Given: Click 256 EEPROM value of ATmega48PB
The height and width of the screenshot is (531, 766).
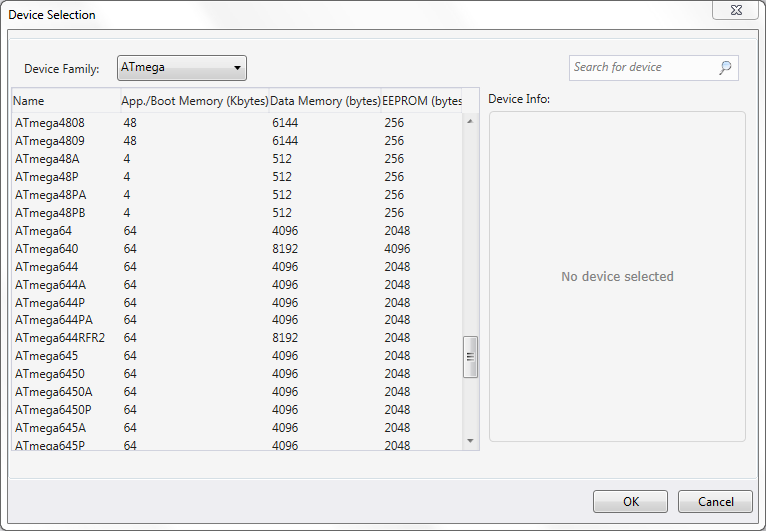Looking at the screenshot, I should coord(394,213).
